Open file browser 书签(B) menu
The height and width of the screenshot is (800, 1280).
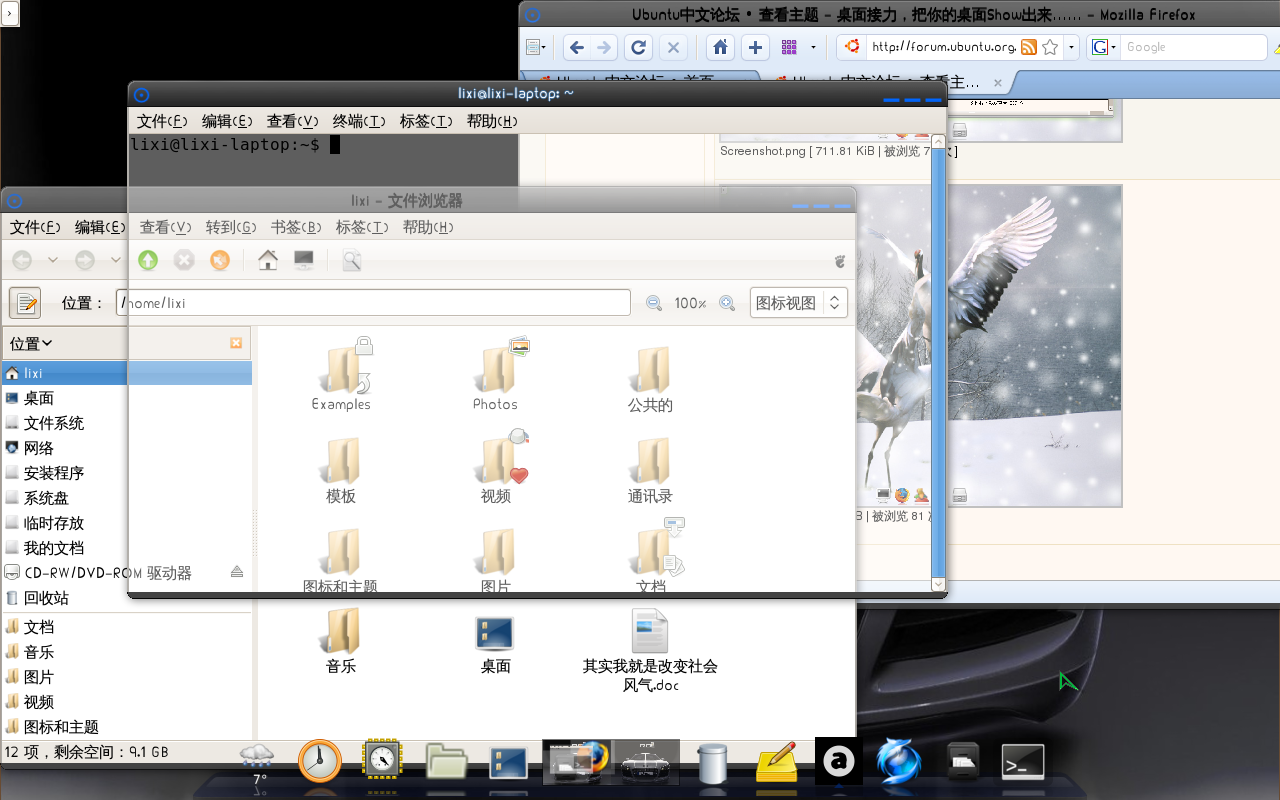point(296,227)
